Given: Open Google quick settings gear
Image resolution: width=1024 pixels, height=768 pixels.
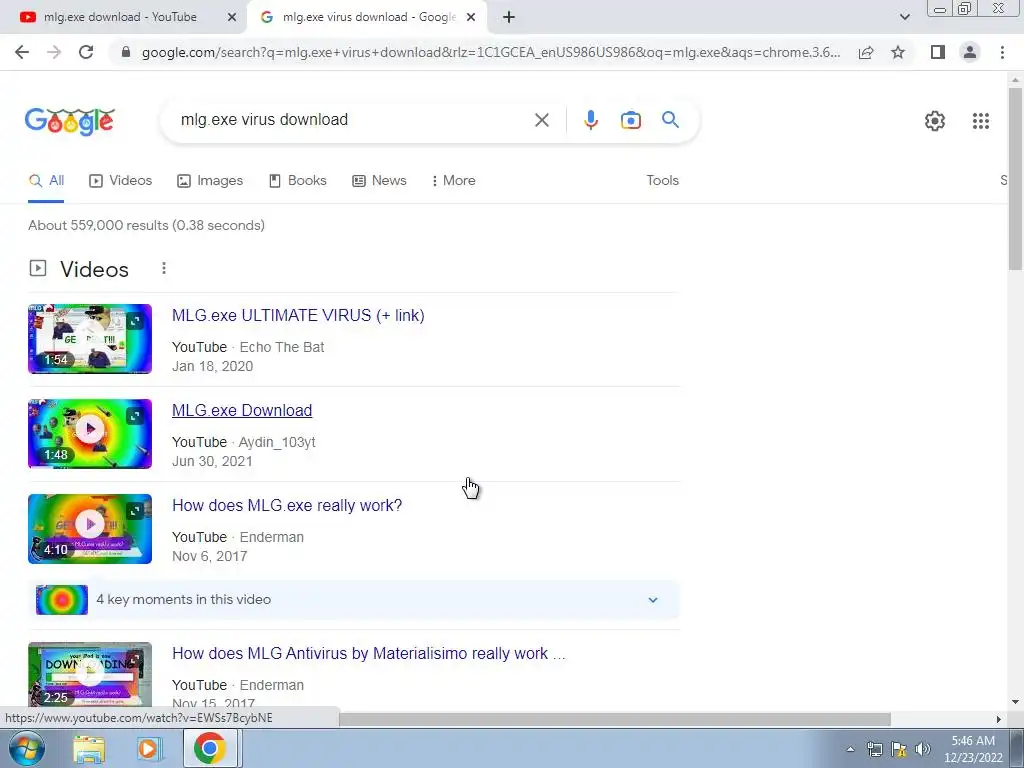Looking at the screenshot, I should coord(935,121).
